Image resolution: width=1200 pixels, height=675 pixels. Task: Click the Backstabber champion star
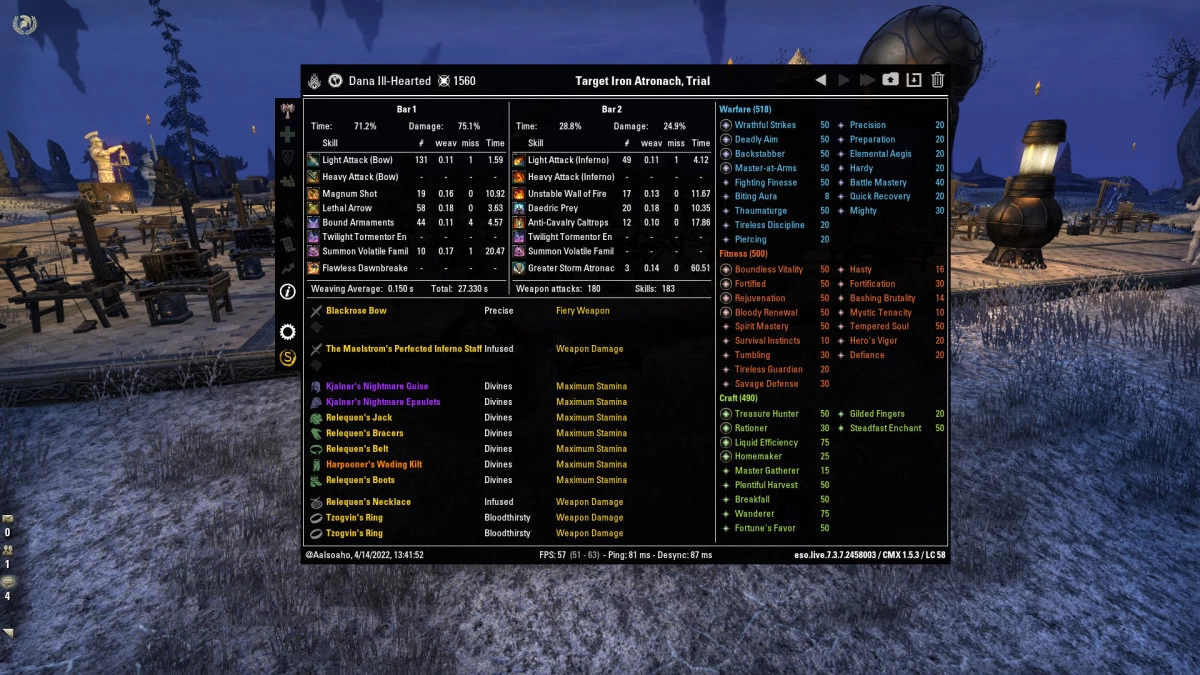[726, 154]
